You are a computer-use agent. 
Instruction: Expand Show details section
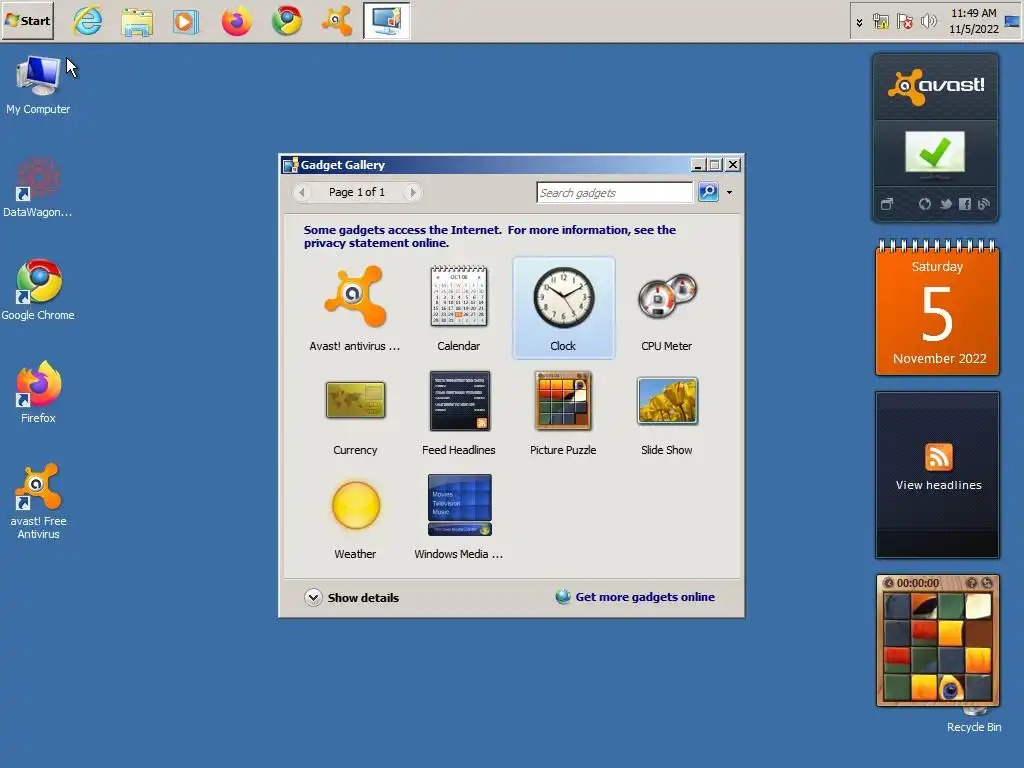351,598
